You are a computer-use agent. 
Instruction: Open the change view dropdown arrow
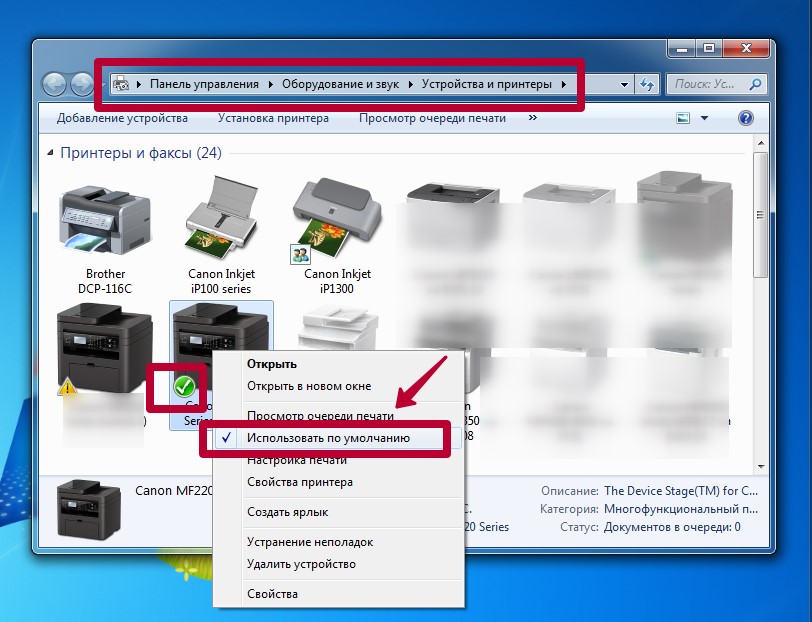704,118
